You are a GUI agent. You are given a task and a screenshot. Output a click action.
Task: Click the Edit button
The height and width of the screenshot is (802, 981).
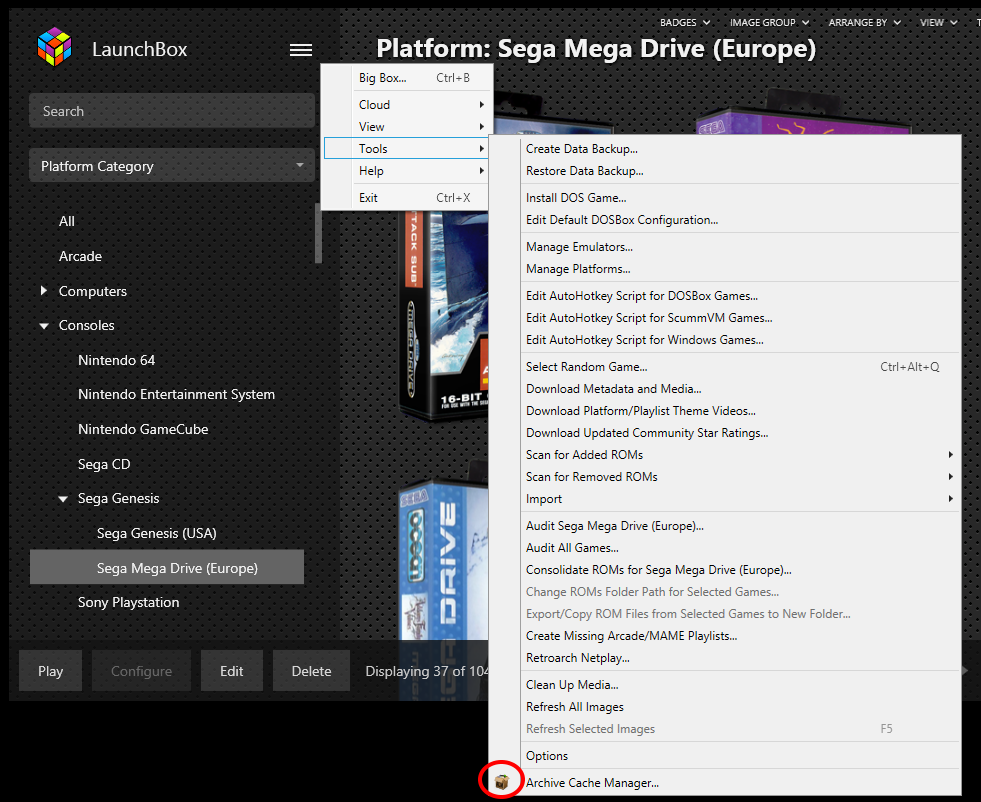[231, 671]
